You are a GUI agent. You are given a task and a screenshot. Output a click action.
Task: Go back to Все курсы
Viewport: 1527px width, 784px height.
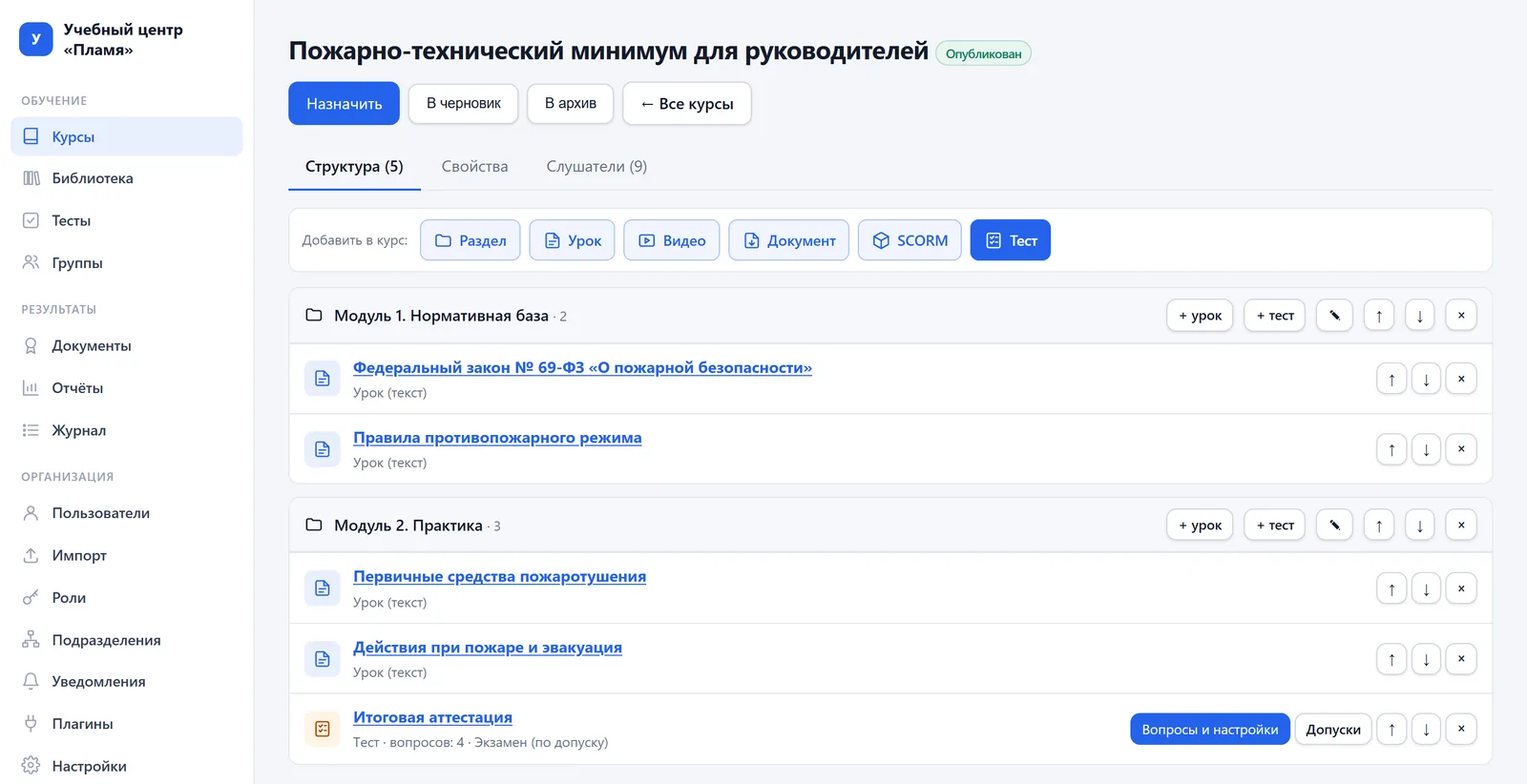(x=687, y=103)
